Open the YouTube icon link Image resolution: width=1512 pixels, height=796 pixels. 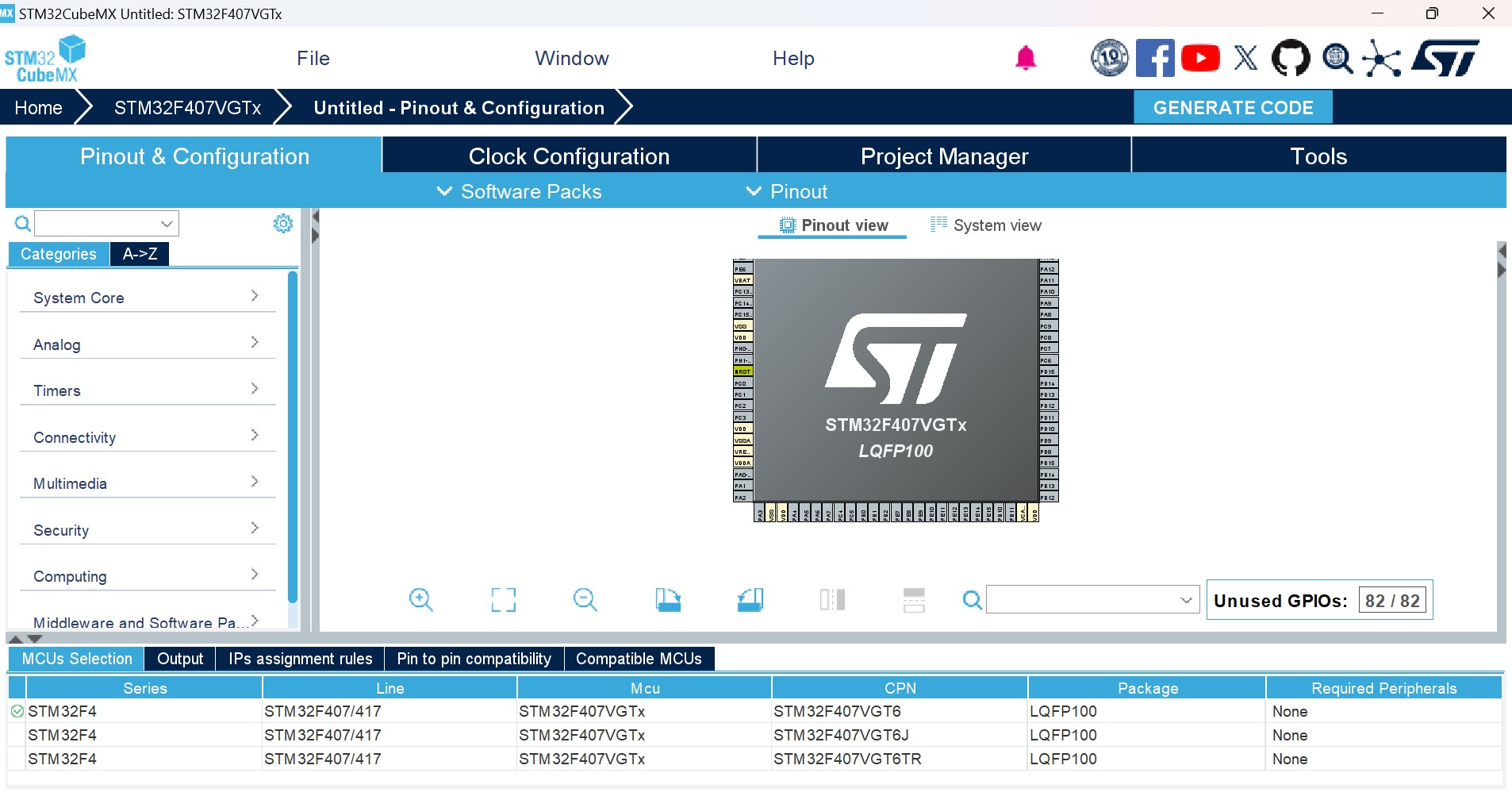[x=1200, y=58]
